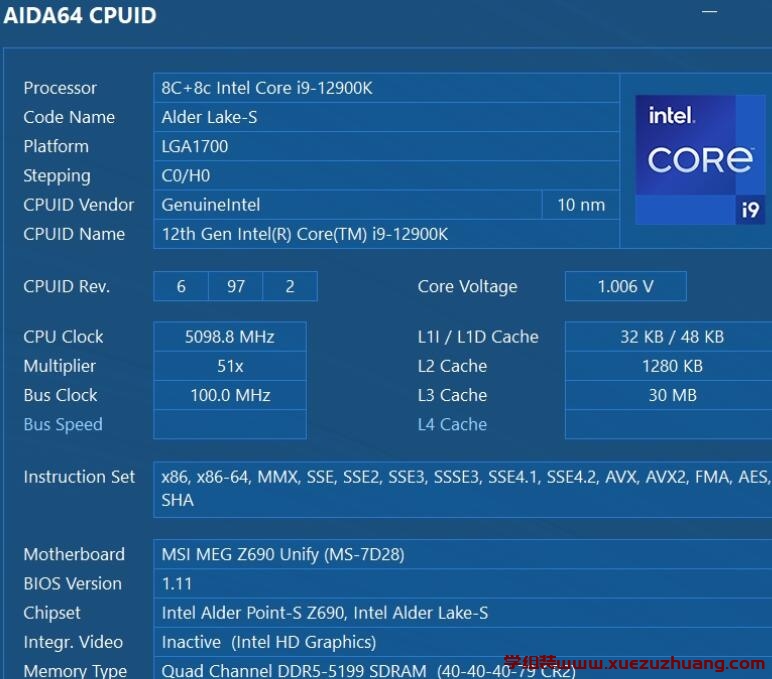This screenshot has height=679, width=772.
Task: Click the L2 Cache label
Action: coord(452,366)
